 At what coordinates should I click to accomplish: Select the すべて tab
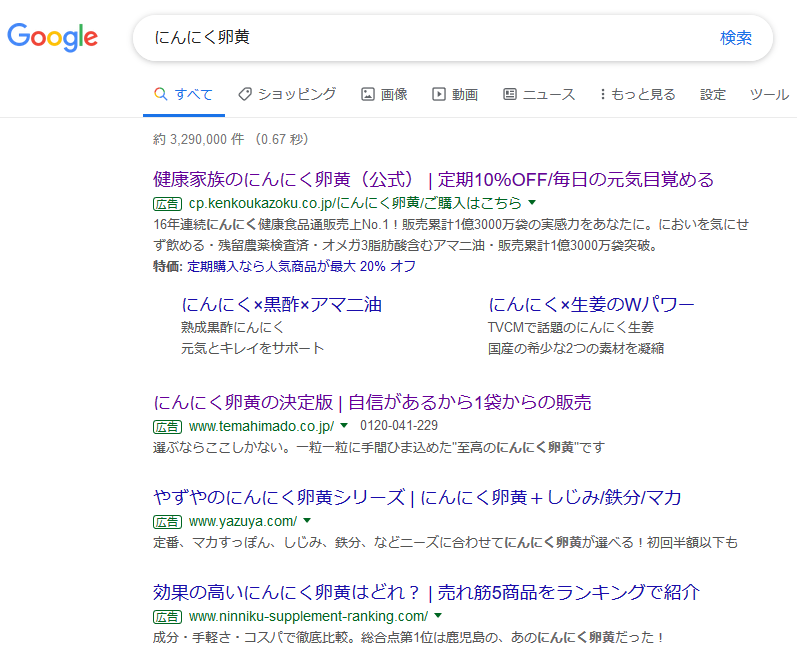point(184,95)
